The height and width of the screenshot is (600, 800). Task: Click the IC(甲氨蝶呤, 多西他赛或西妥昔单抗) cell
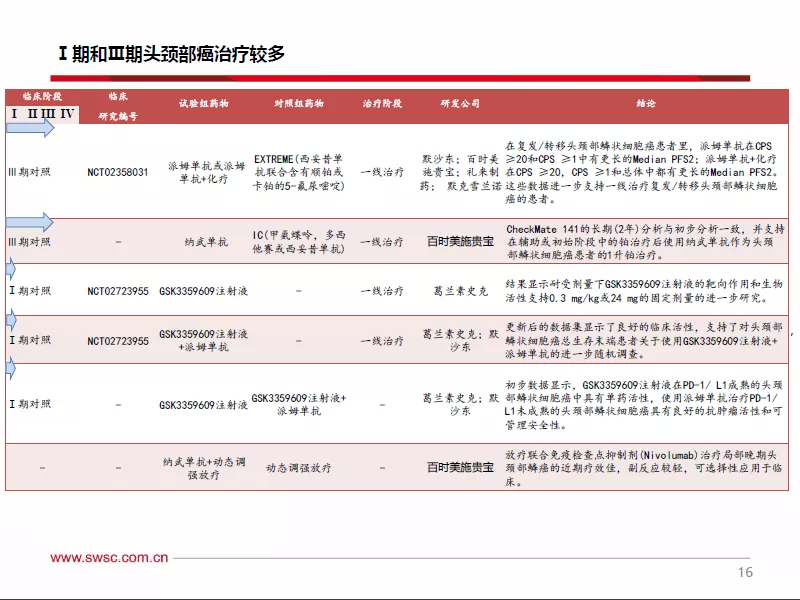(298, 242)
